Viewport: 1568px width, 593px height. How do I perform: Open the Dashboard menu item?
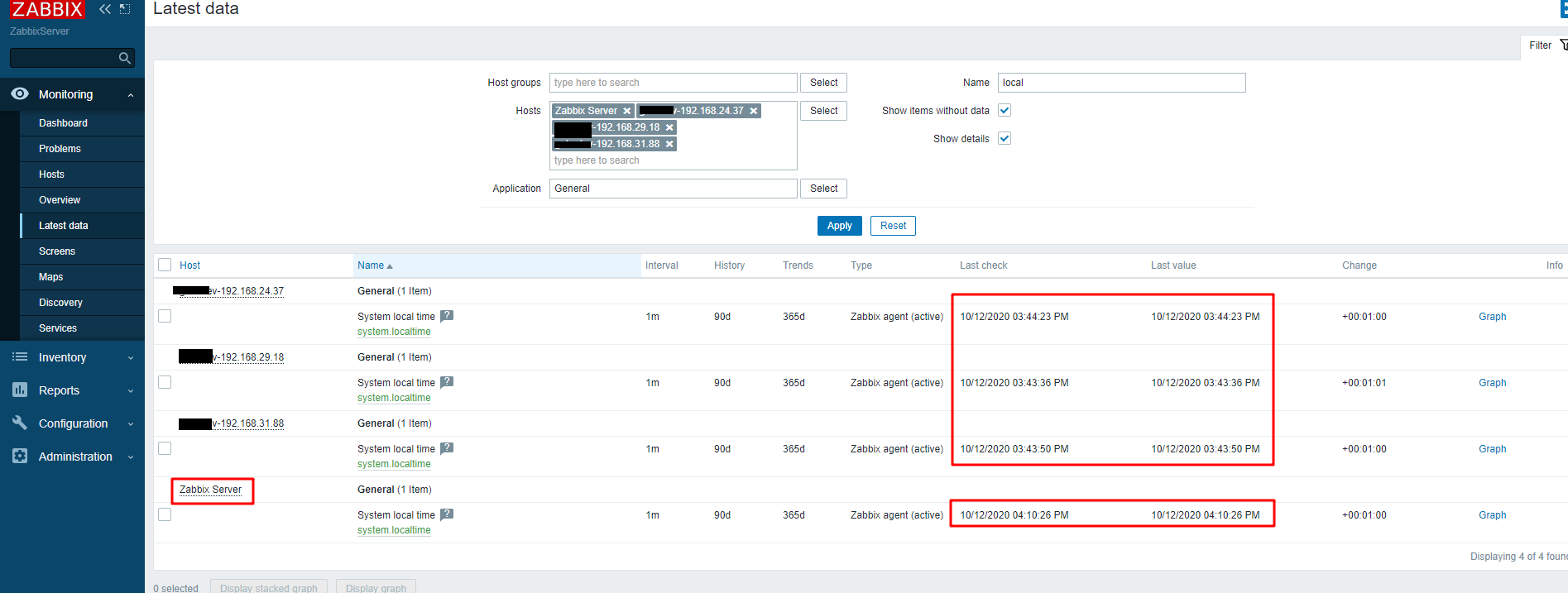tap(63, 123)
